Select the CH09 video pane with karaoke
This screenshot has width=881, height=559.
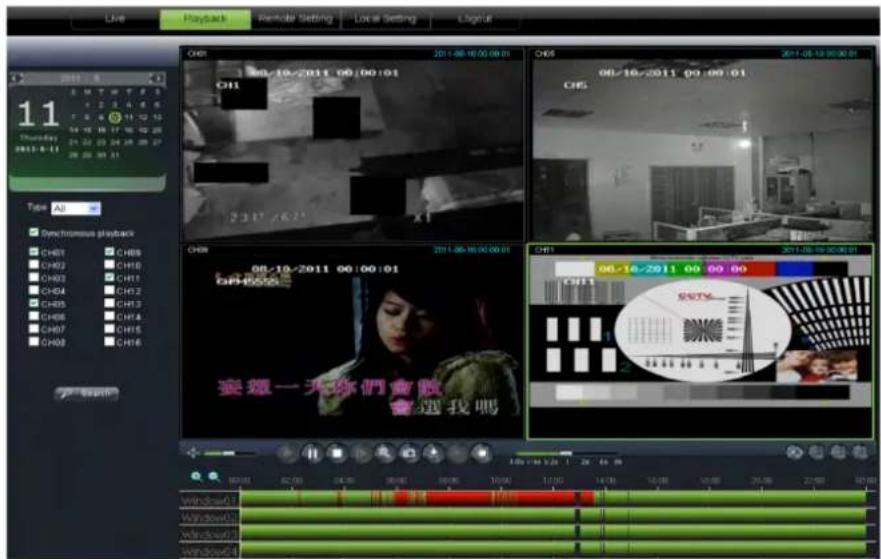(352, 341)
